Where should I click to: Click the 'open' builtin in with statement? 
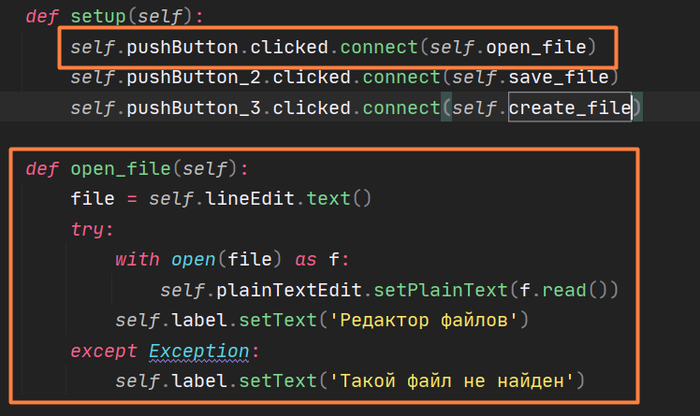[x=193, y=260]
